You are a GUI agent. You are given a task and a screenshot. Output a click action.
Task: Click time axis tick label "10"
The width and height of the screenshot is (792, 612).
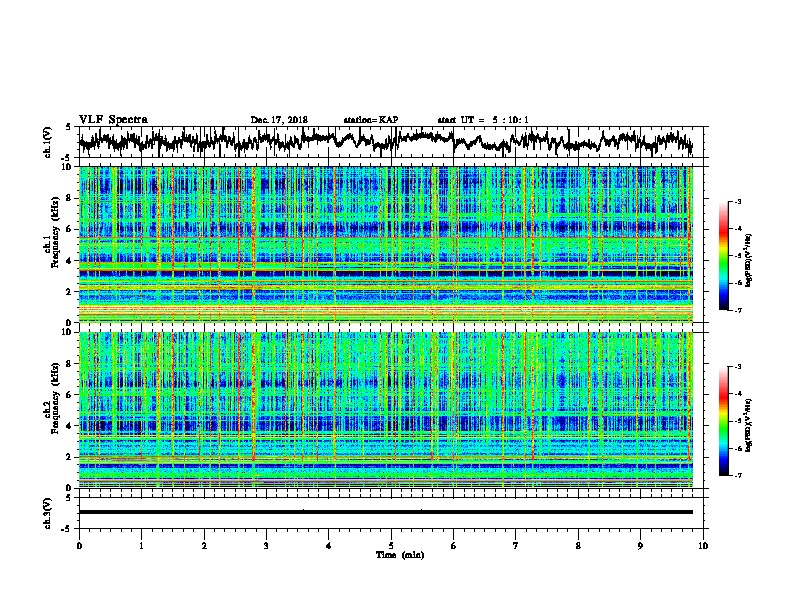tap(703, 546)
